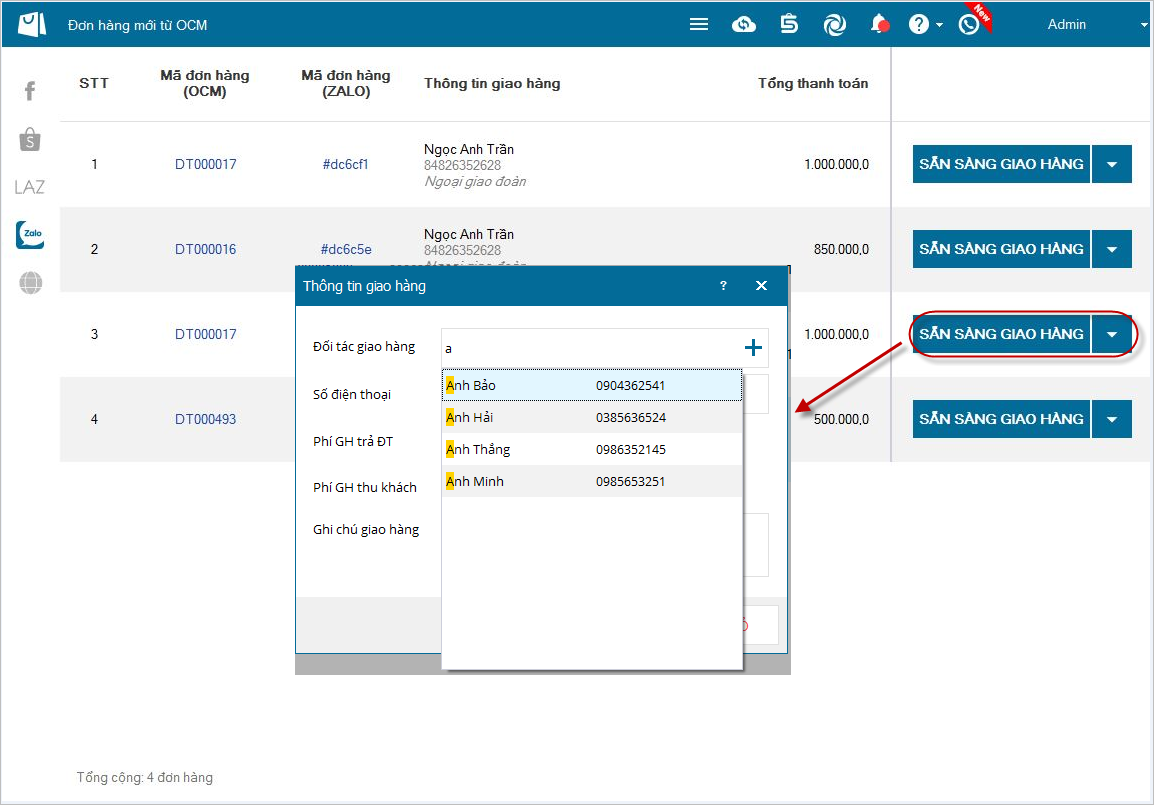The image size is (1154, 805).
Task: Click the plus icon to add delivery partner
Action: [753, 348]
